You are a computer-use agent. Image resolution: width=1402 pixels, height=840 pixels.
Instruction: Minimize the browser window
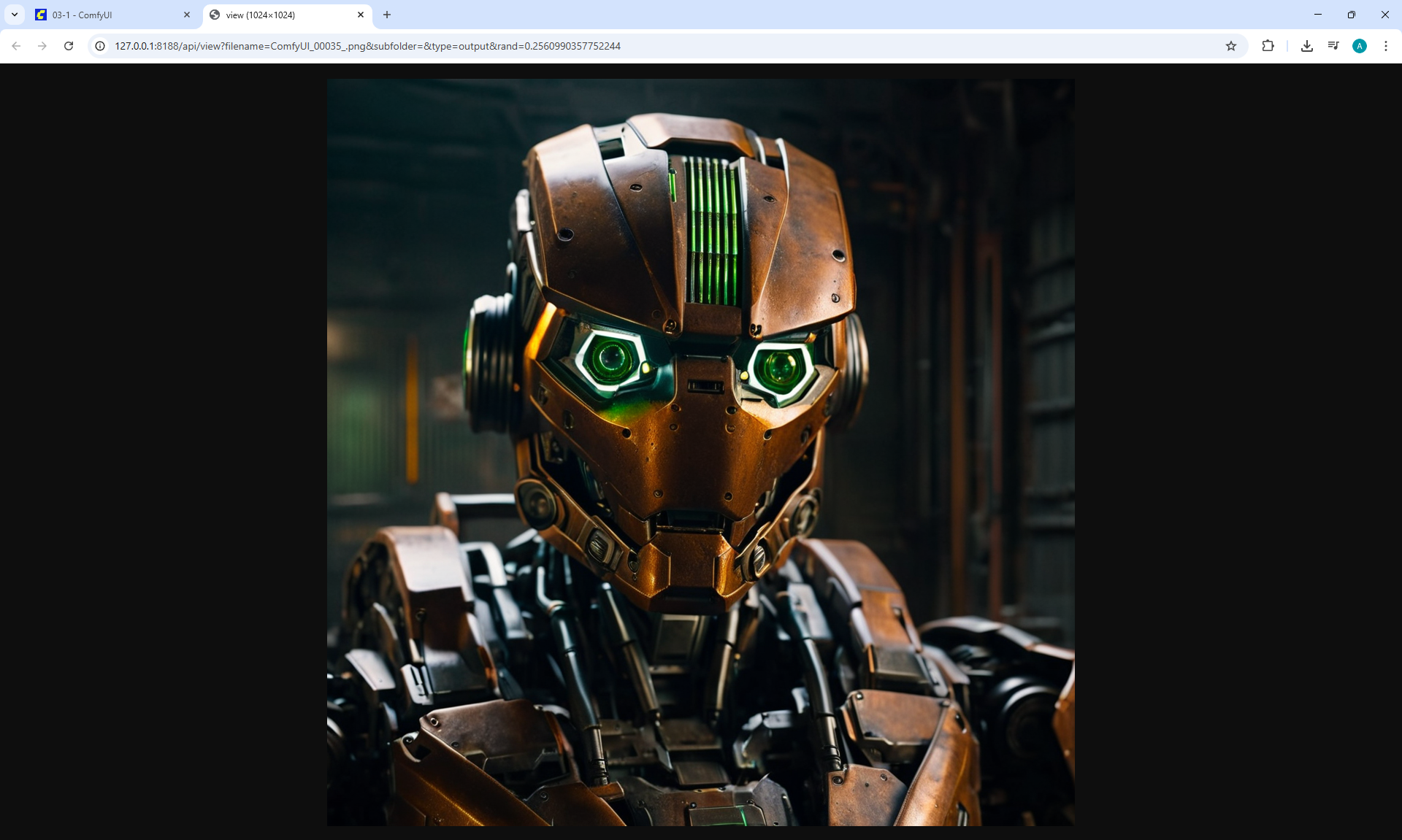pos(1318,15)
